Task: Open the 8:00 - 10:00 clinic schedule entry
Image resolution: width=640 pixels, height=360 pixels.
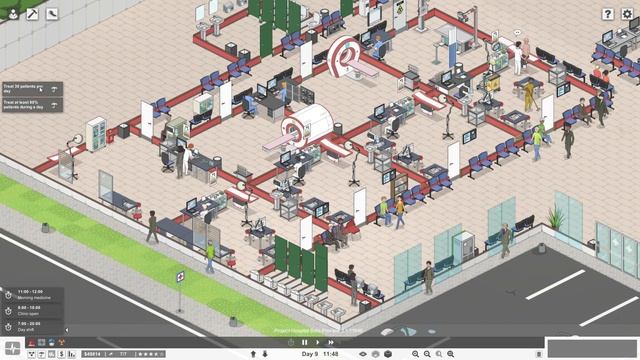Action: pyautogui.click(x=33, y=311)
